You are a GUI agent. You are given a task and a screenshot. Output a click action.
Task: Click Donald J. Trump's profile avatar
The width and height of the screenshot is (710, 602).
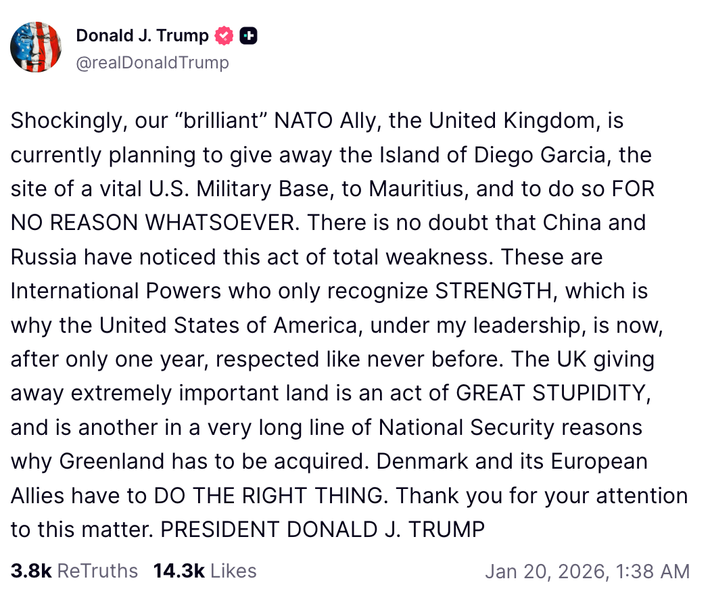(36, 47)
